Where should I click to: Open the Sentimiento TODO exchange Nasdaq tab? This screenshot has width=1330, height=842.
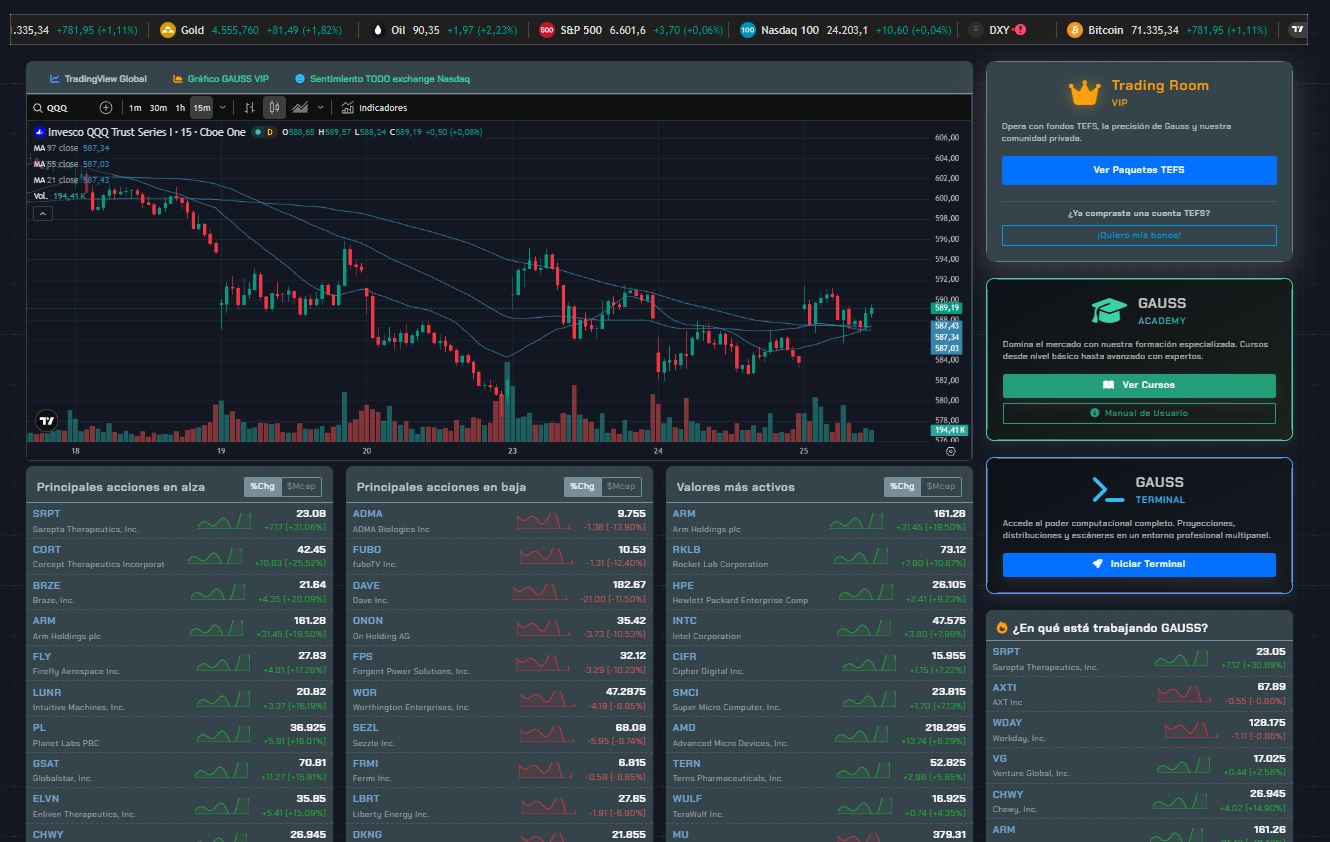tap(382, 78)
